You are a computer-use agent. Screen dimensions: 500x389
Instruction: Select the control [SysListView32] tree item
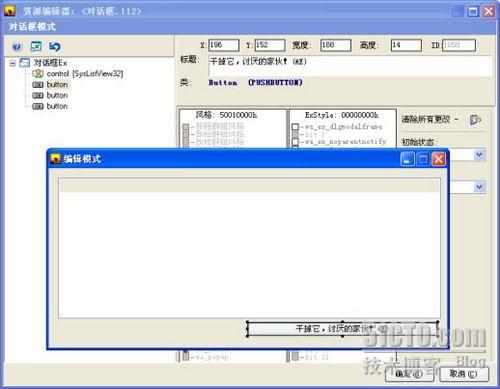tap(85, 73)
